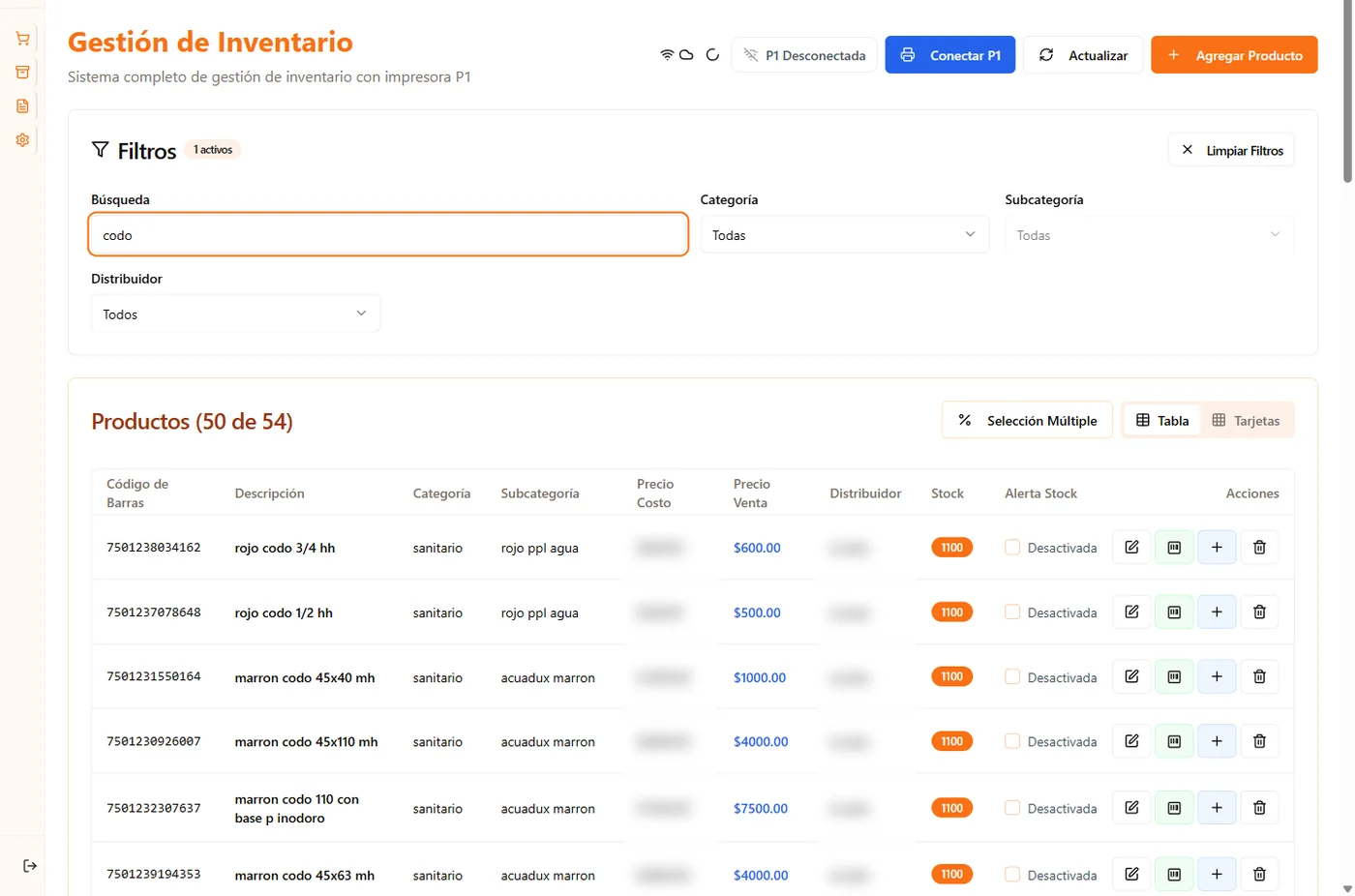Click the Precio Venta column header
The height and width of the screenshot is (896, 1355).
(x=752, y=493)
